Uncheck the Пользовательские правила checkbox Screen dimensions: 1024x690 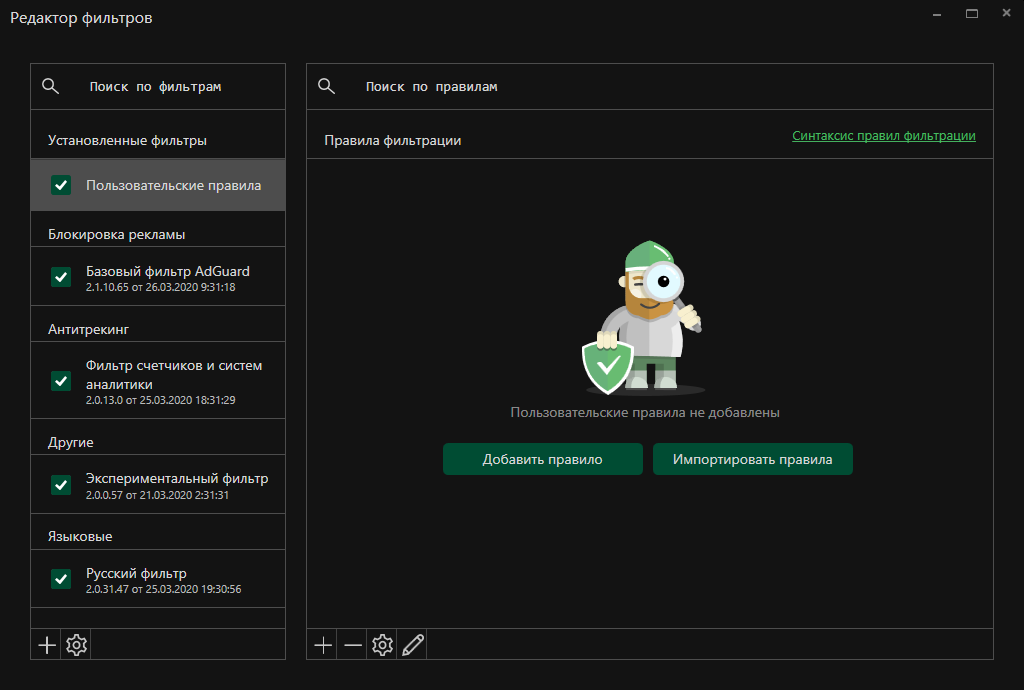coord(61,185)
